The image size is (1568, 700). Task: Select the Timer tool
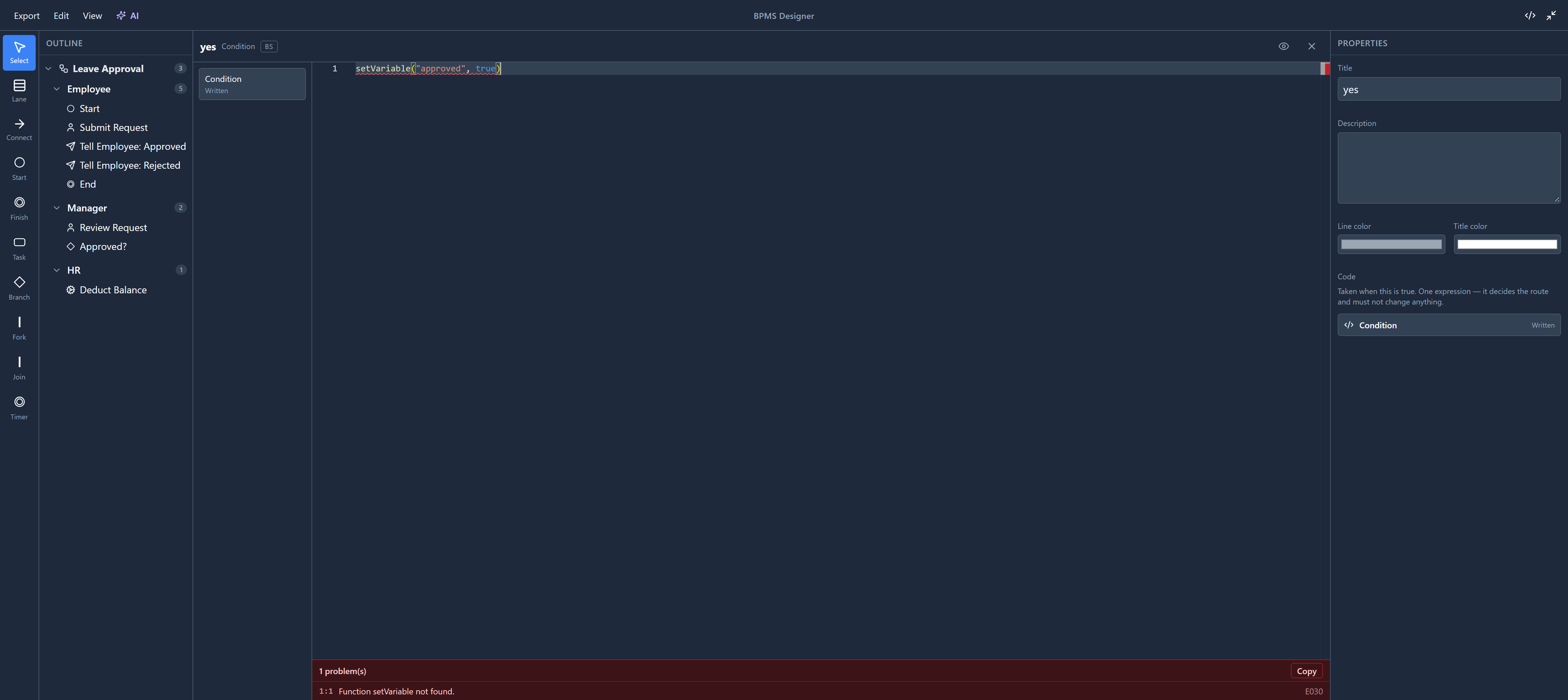click(19, 408)
